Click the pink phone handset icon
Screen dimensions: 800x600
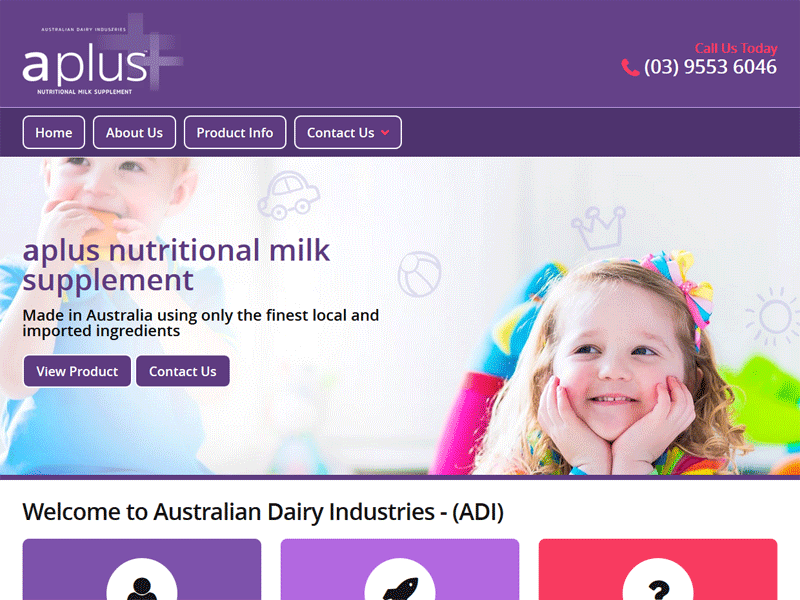pos(630,67)
